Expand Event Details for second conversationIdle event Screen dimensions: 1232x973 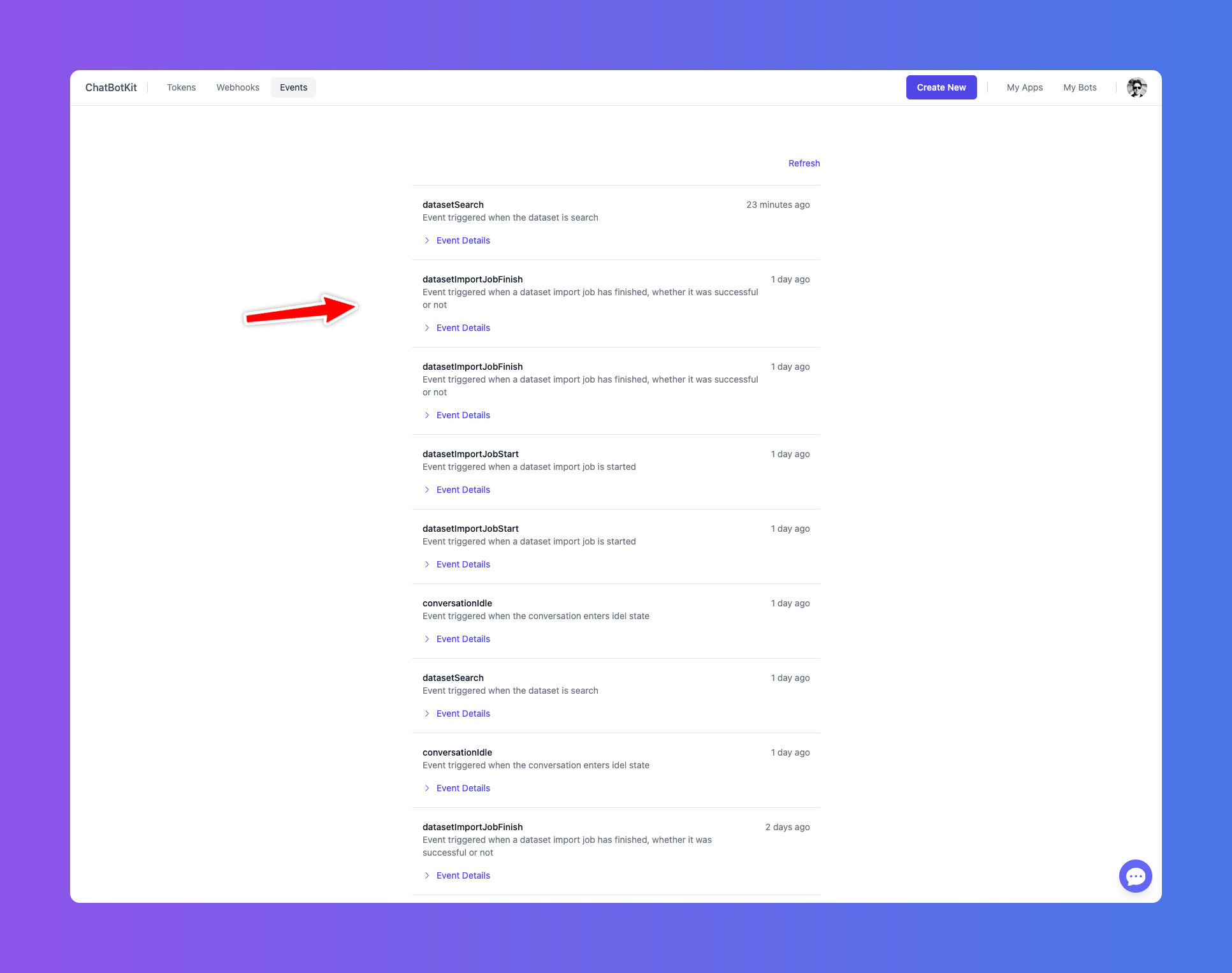(463, 788)
